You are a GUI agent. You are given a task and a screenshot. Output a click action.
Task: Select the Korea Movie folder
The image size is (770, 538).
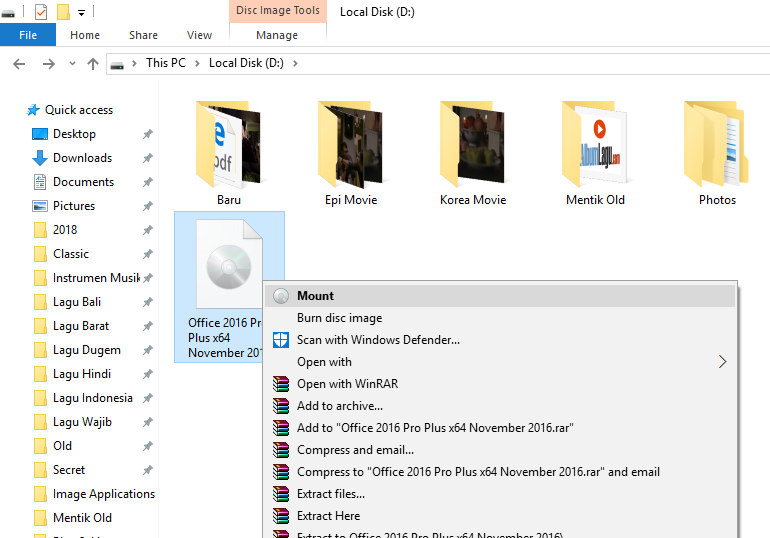[473, 153]
